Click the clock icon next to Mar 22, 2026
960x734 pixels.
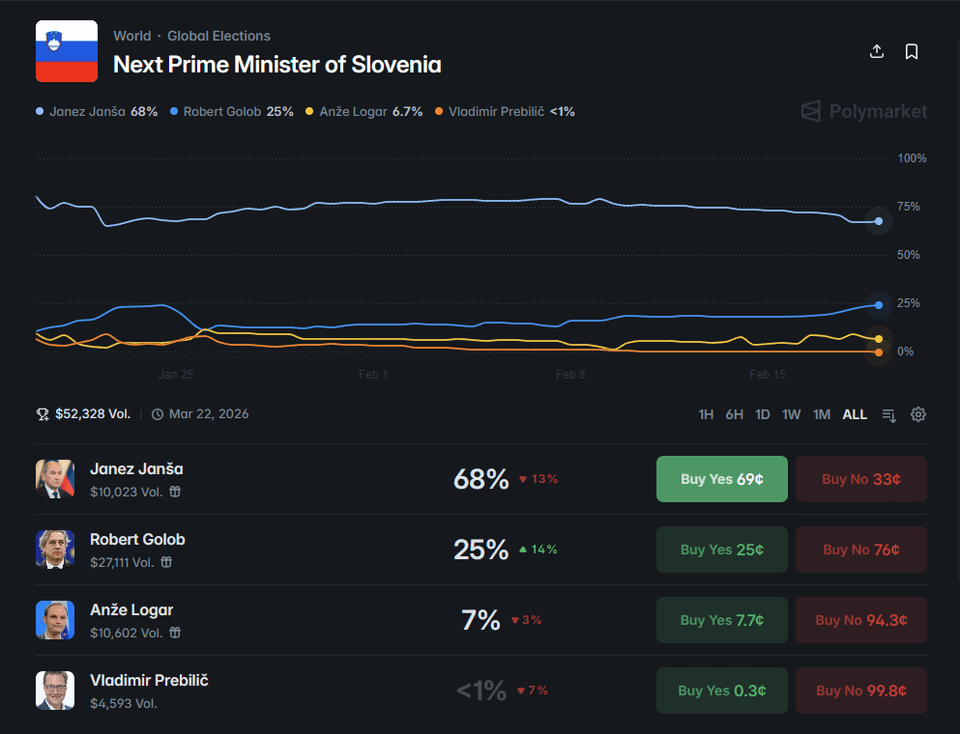pyautogui.click(x=157, y=414)
